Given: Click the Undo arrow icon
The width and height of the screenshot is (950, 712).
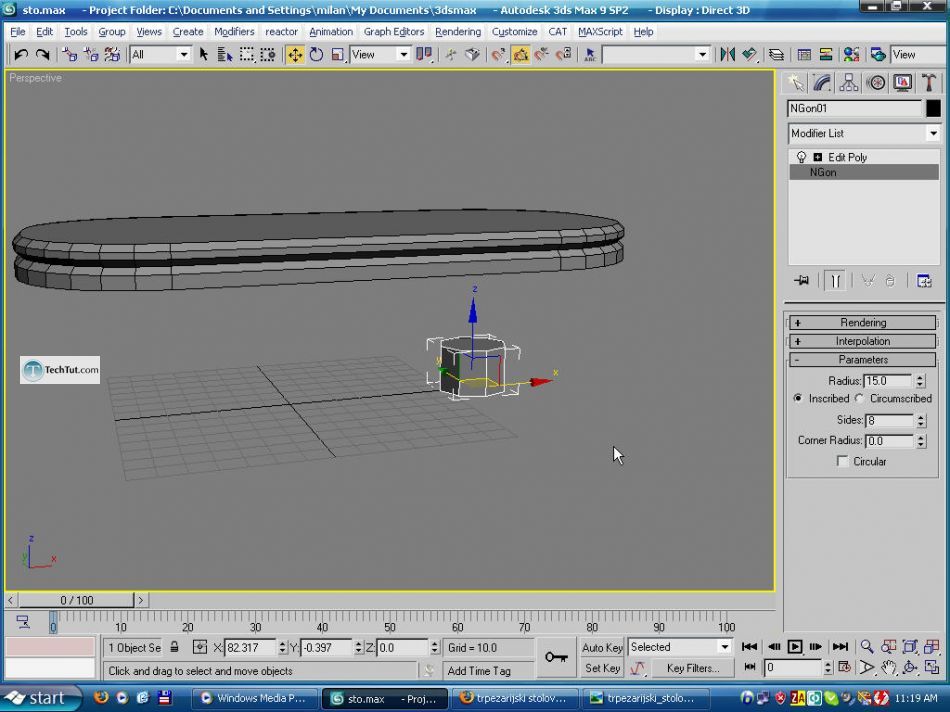Looking at the screenshot, I should pyautogui.click(x=21, y=55).
